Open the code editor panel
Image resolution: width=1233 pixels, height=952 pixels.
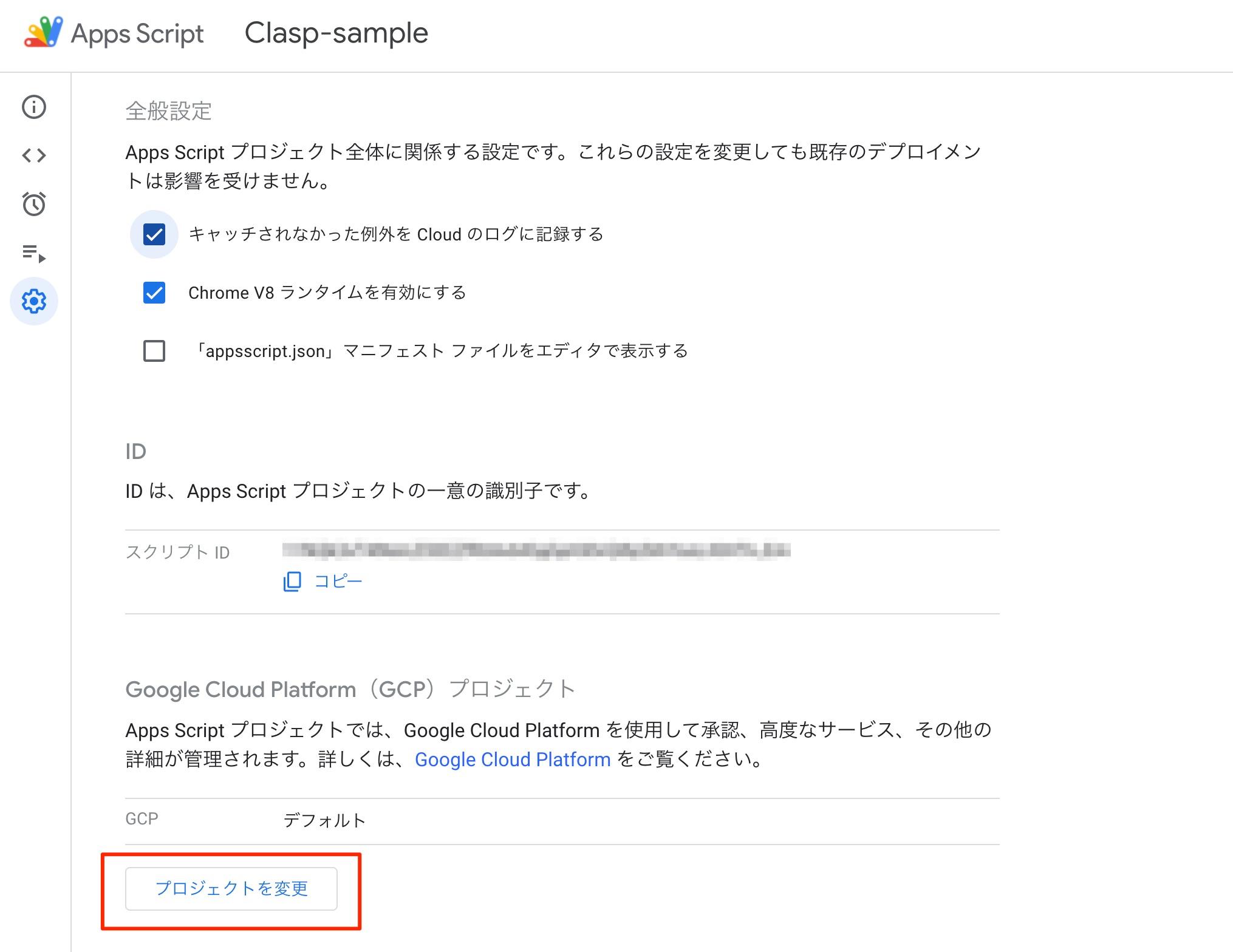tap(34, 154)
